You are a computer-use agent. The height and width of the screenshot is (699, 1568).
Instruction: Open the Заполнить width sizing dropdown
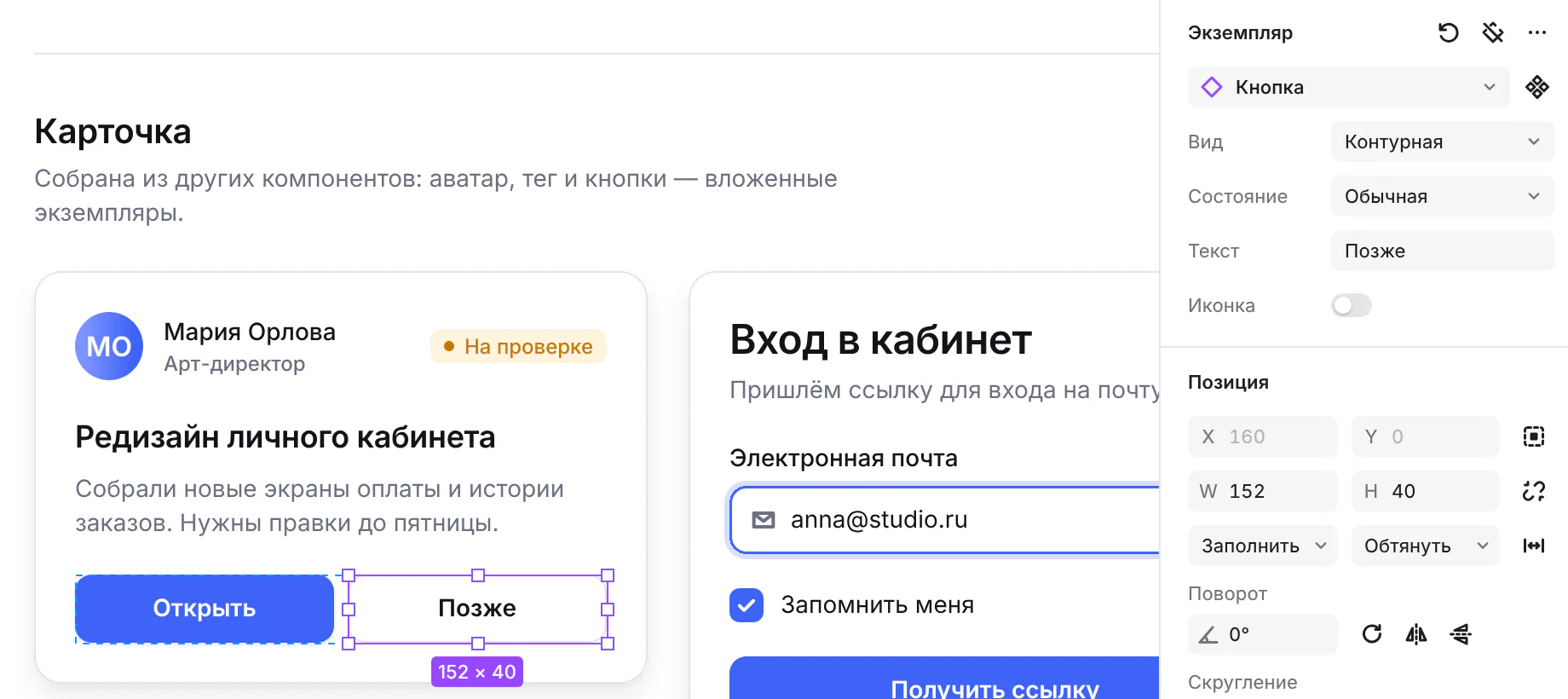coord(1263,546)
